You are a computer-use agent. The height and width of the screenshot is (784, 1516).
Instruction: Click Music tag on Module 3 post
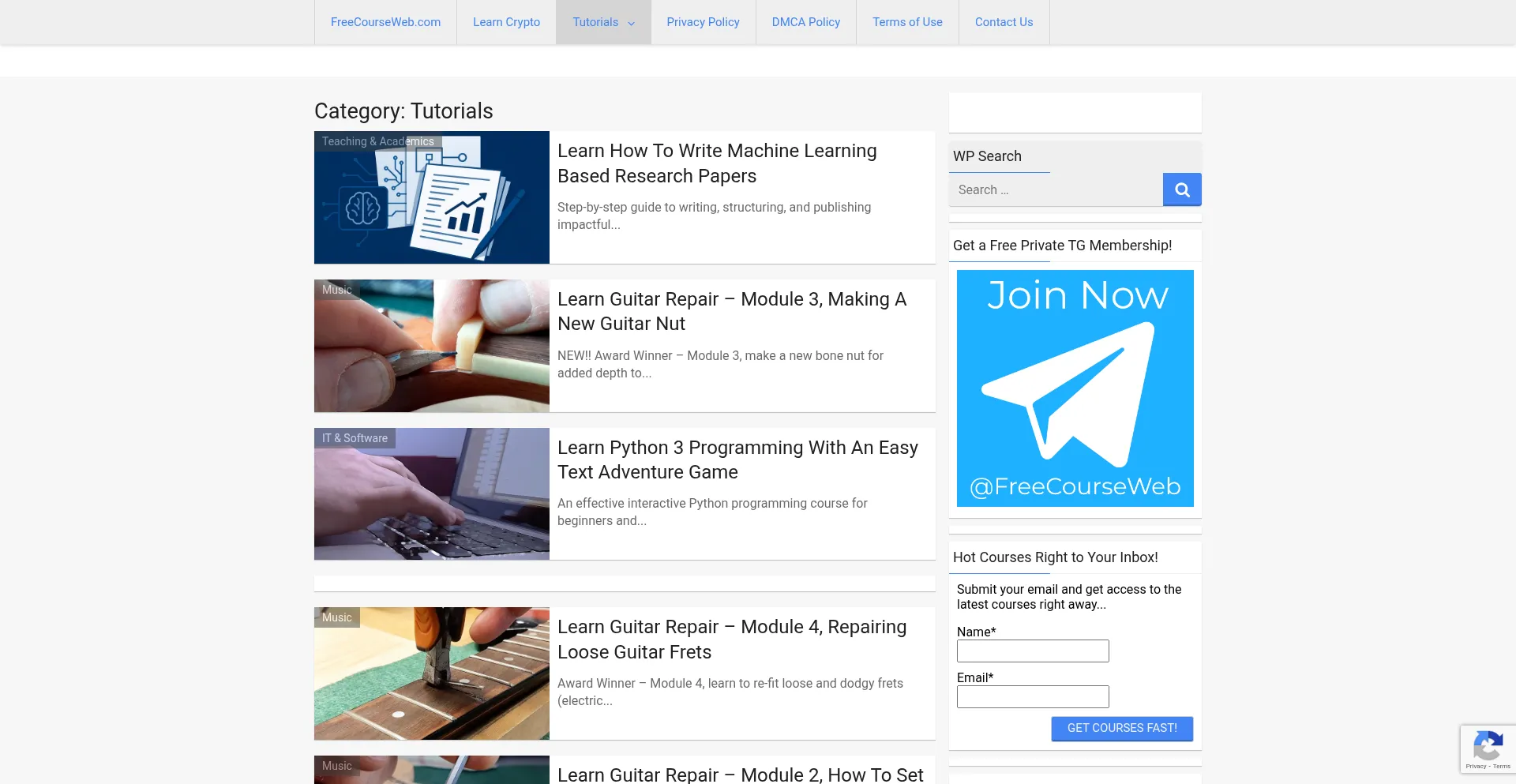pos(336,290)
